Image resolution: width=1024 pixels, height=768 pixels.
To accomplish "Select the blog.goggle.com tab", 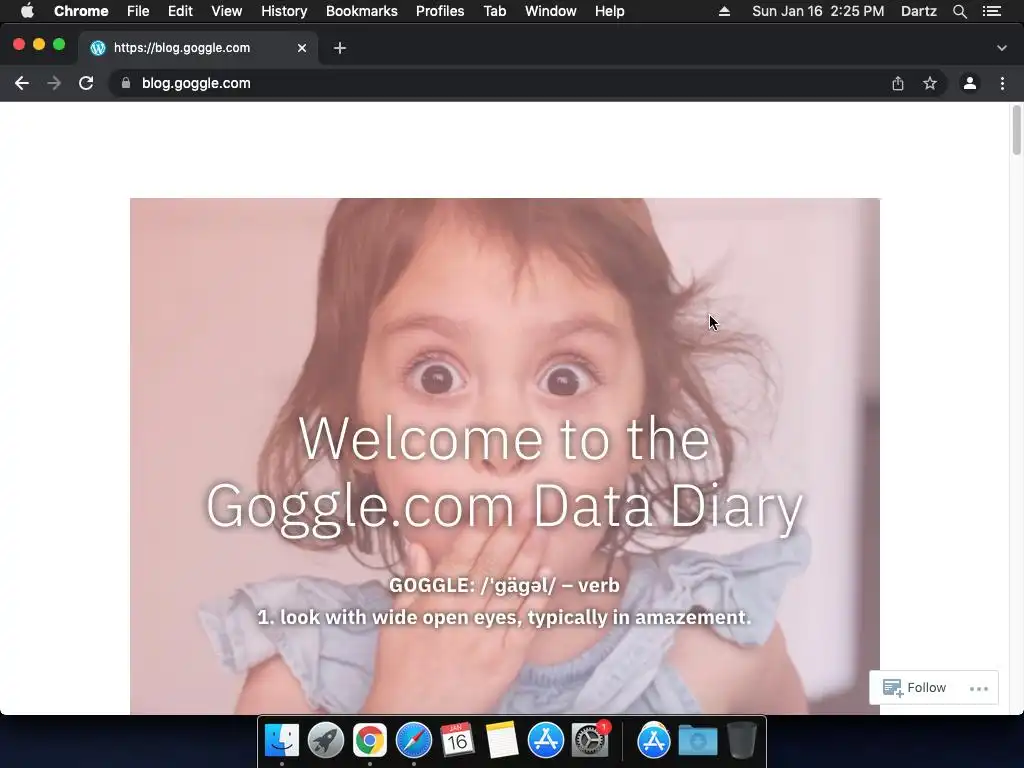I will point(199,48).
